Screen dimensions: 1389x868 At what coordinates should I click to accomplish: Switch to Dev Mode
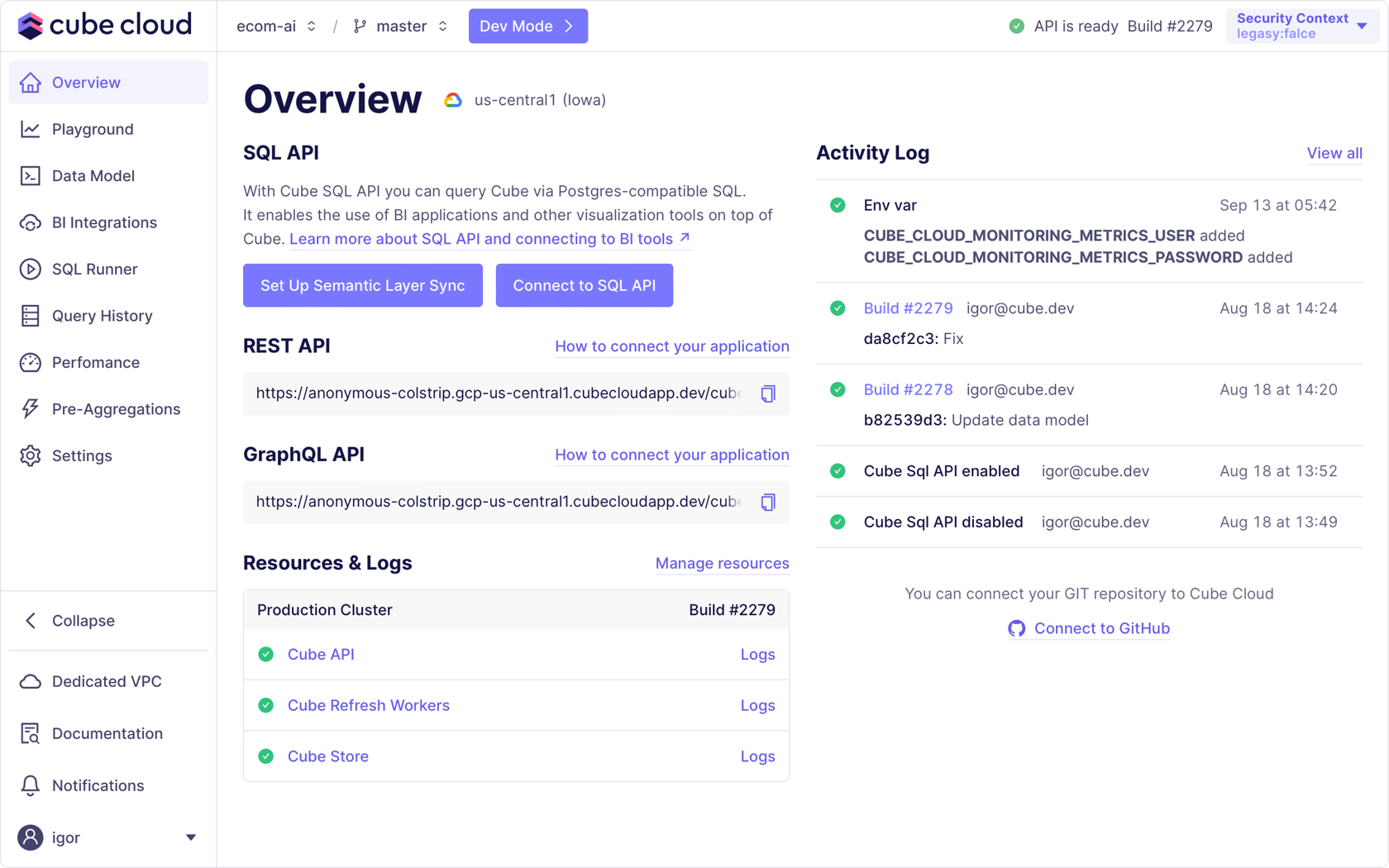(528, 26)
